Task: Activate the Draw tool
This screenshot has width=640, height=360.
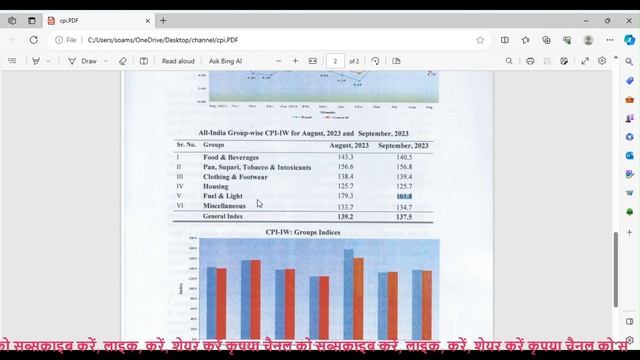Action: click(x=83, y=61)
